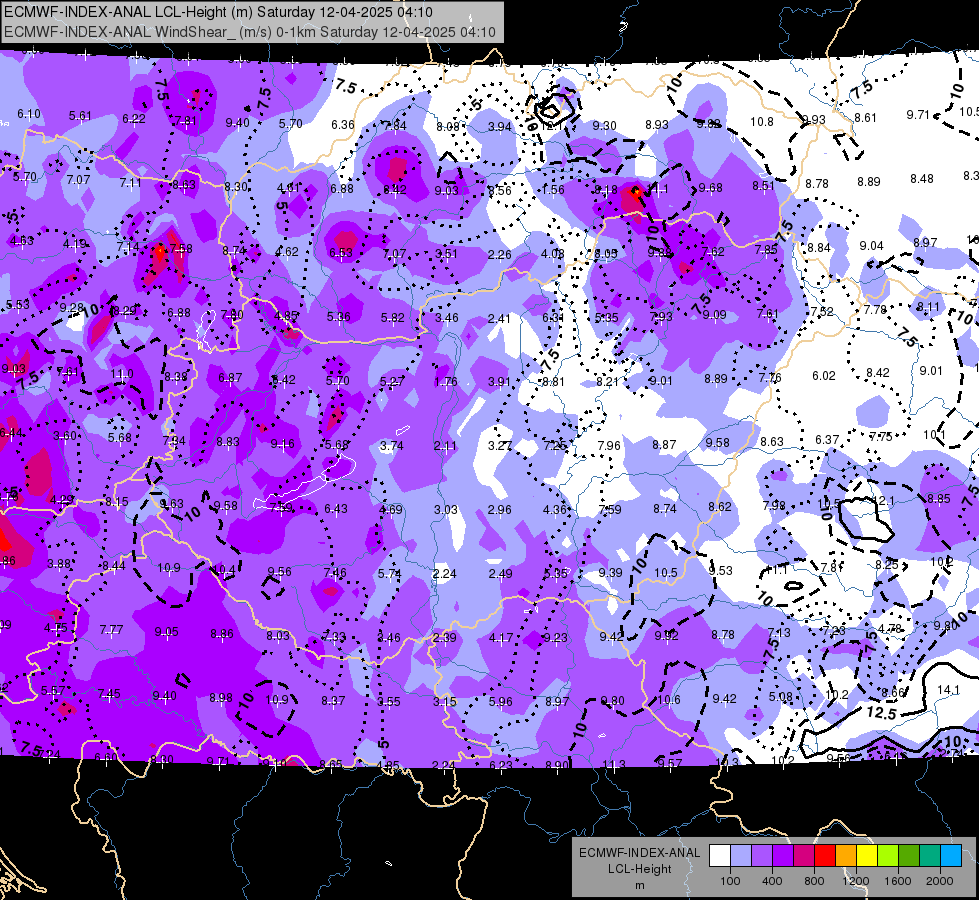This screenshot has height=900, width=979.
Task: Click the yellow legend color swatch
Action: click(x=867, y=856)
